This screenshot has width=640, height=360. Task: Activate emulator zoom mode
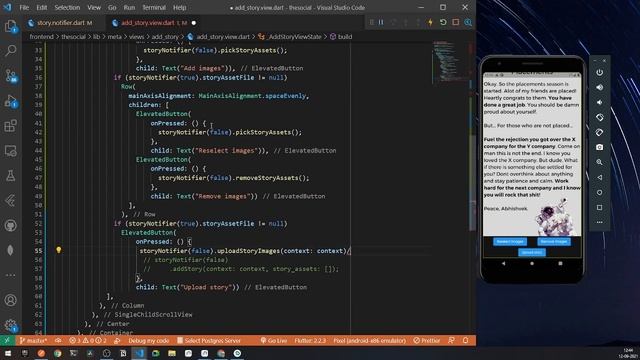coord(599,162)
